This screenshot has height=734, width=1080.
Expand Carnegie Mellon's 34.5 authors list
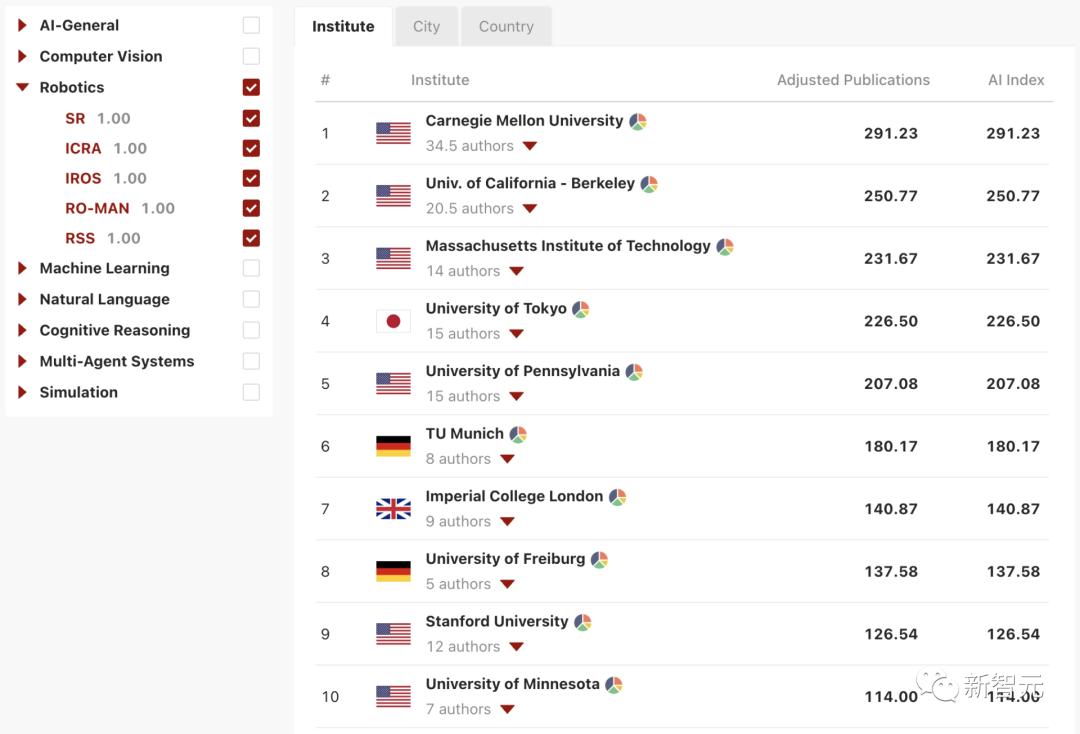[x=530, y=146]
